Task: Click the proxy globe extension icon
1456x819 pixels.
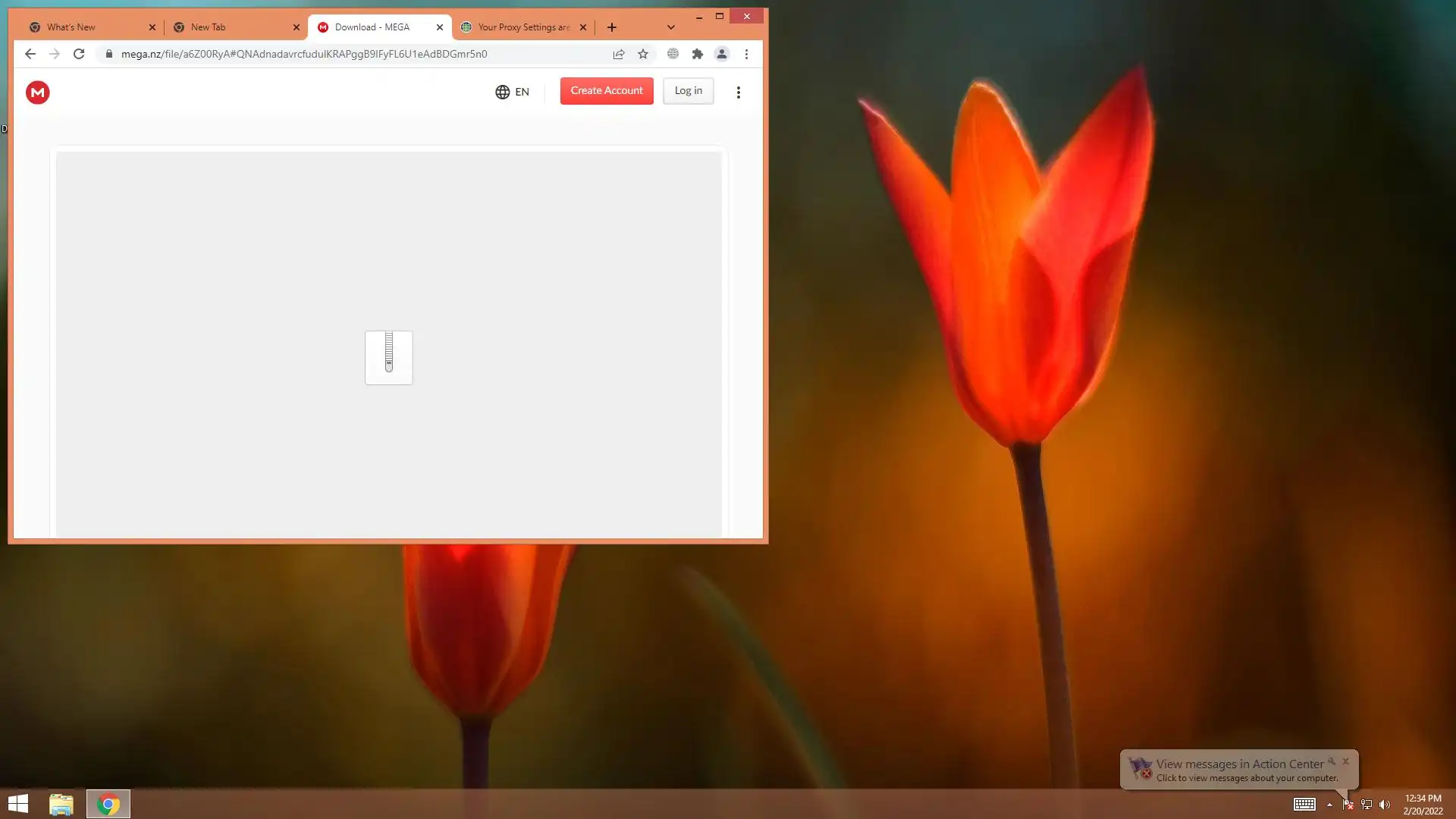Action: coord(673,54)
